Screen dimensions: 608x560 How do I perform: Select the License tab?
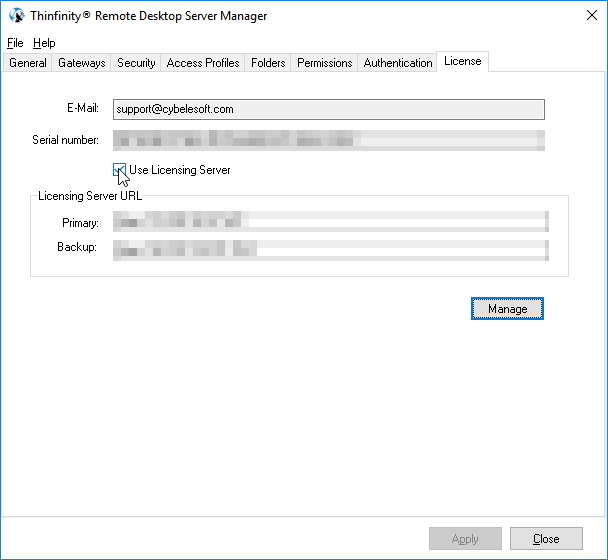(x=463, y=61)
